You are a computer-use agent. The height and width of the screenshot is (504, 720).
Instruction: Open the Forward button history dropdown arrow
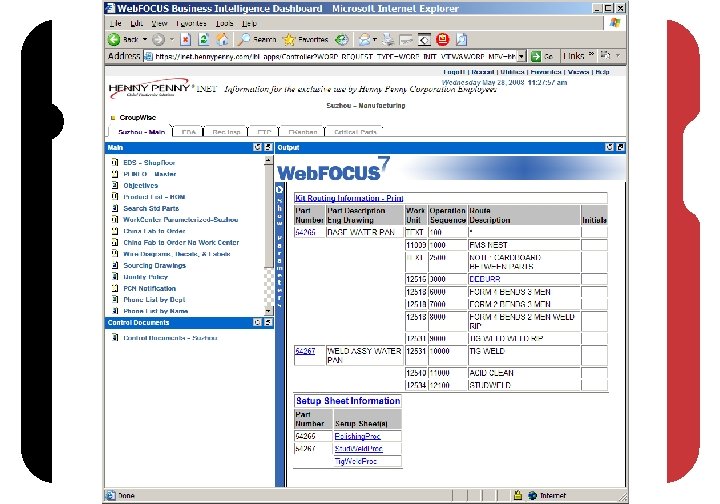[x=172, y=40]
